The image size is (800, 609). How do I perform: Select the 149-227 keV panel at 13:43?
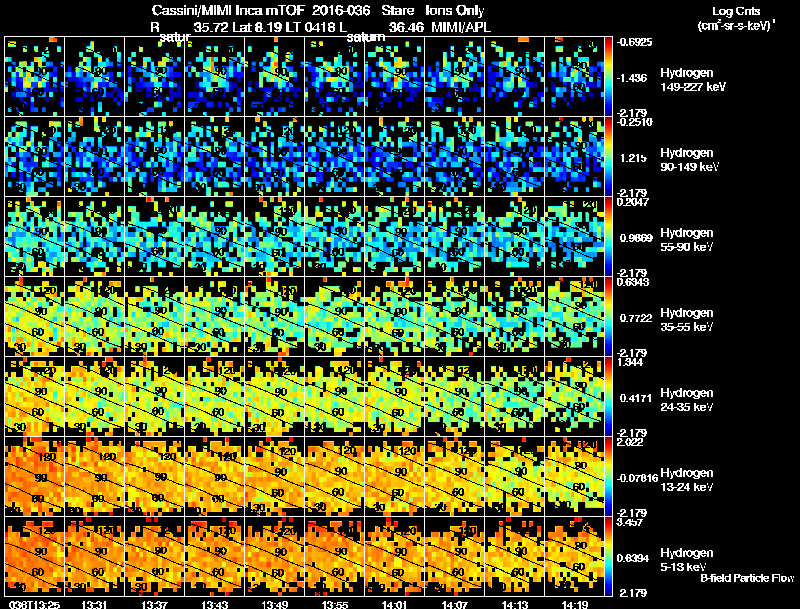click(215, 77)
